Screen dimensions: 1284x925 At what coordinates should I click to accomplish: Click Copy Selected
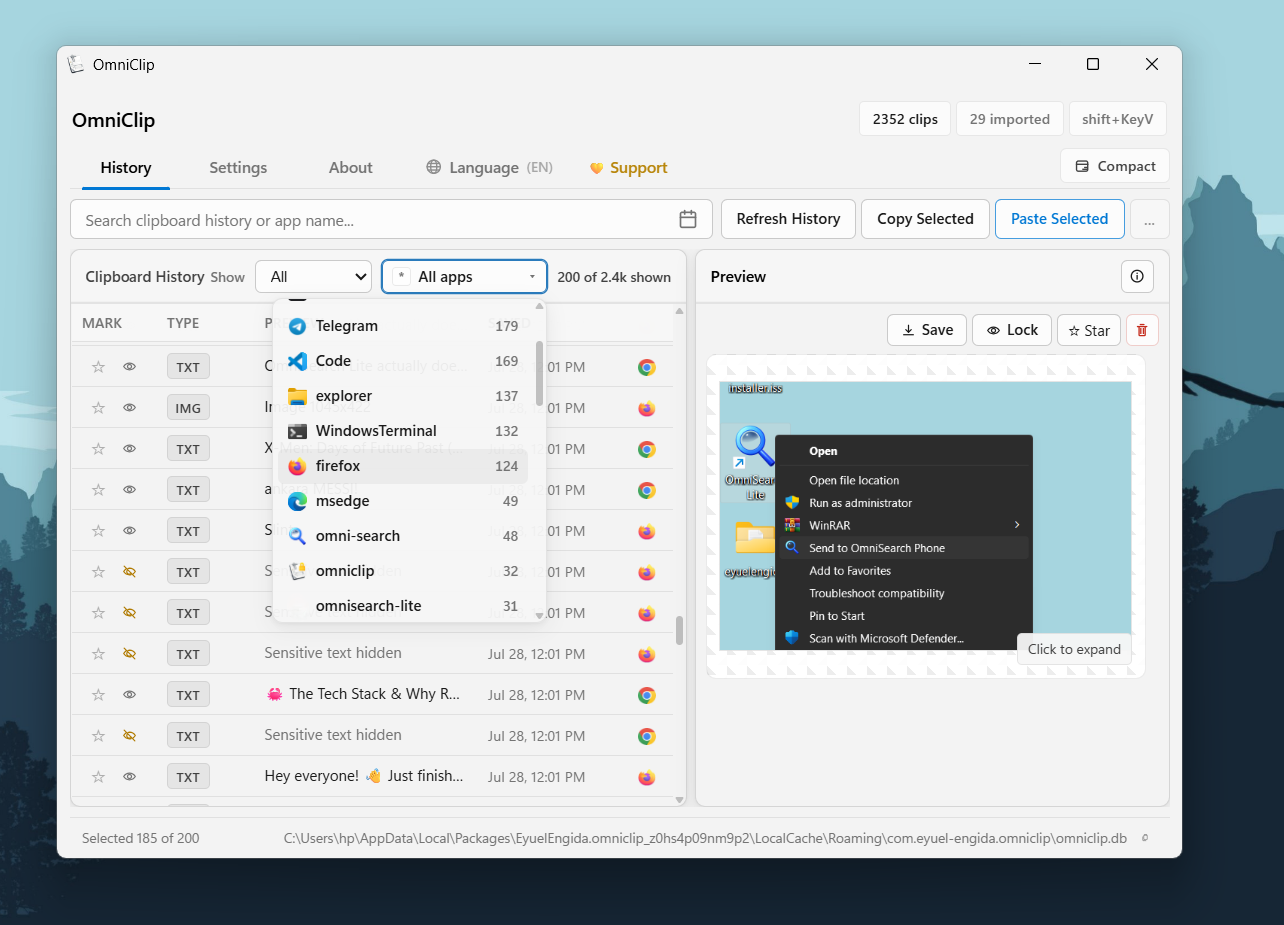tap(925, 219)
